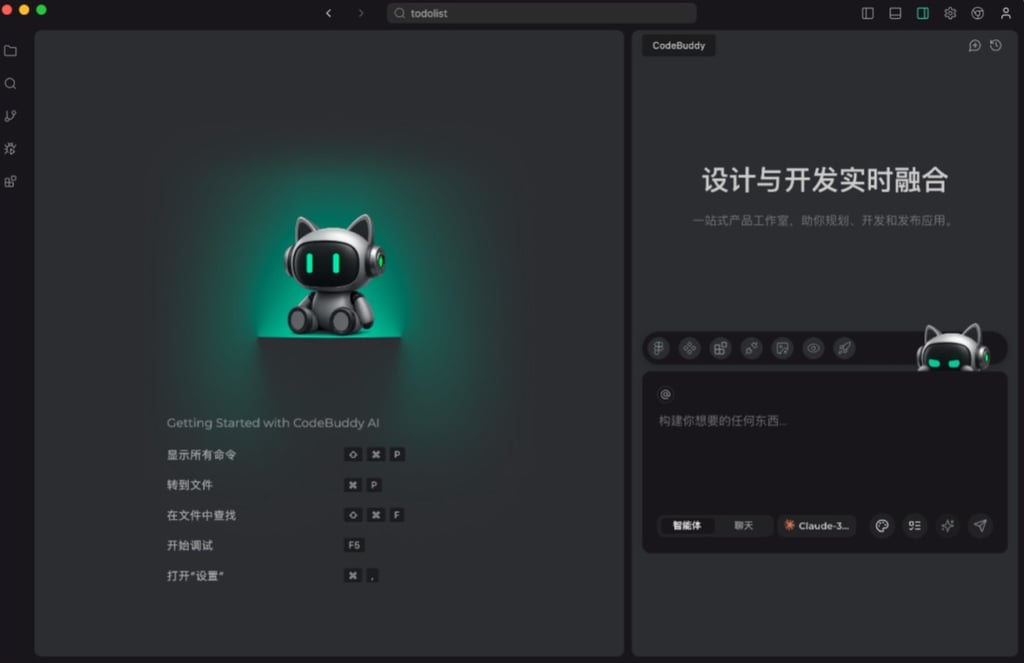Screen dimensions: 1024x663
Task: Open the palette theme picker near the send button
Action: (882, 526)
